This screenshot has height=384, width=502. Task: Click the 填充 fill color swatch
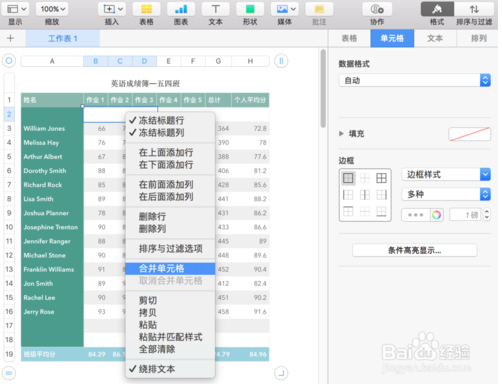pos(470,134)
